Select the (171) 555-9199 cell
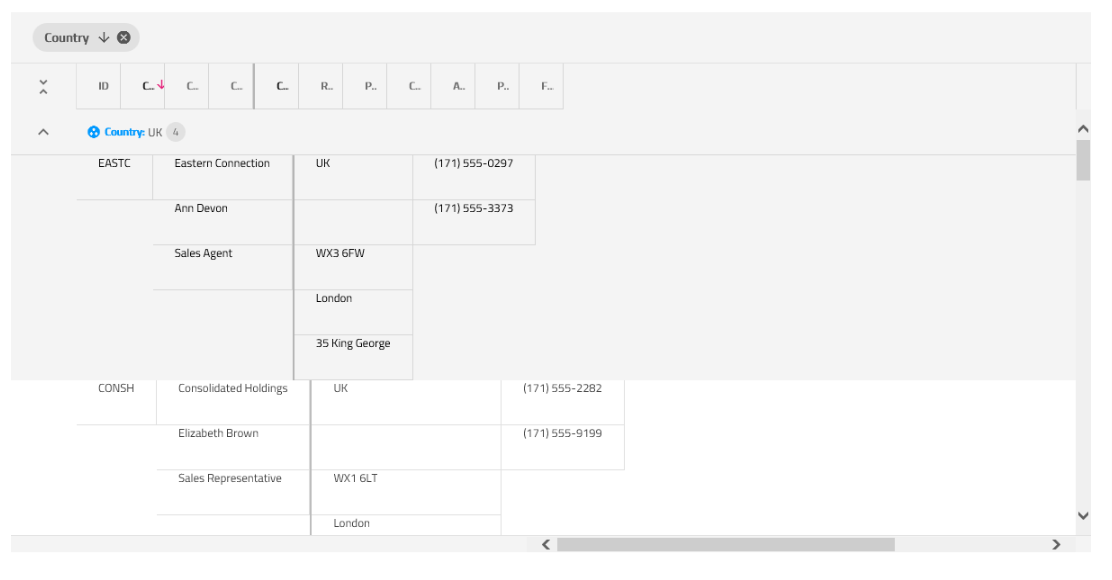Viewport: 1112px width, 580px height. 563,447
